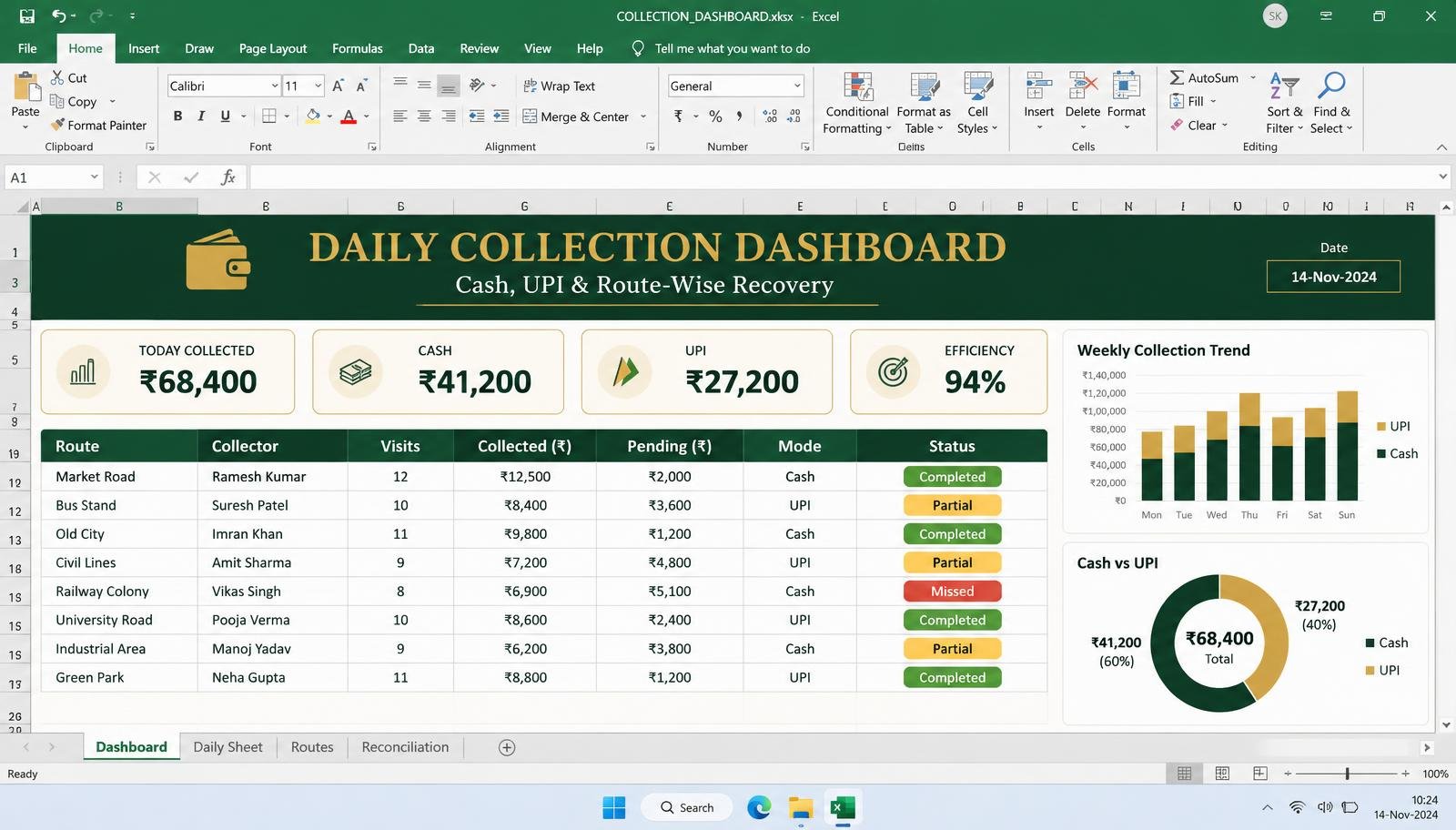Screen dimensions: 1456x830
Task: Switch to Page Break Preview
Action: (1260, 774)
